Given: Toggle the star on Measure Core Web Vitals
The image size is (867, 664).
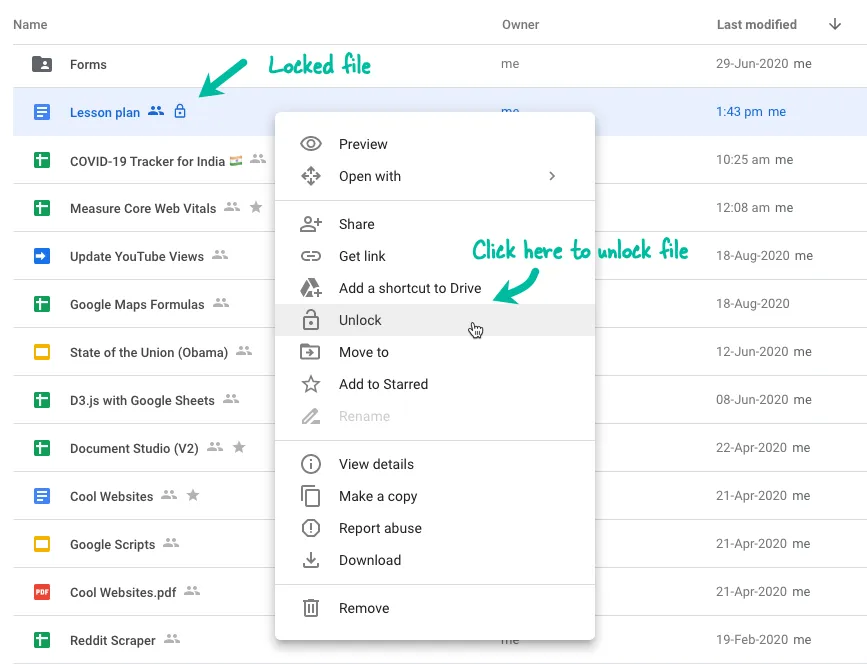Looking at the screenshot, I should tap(257, 208).
